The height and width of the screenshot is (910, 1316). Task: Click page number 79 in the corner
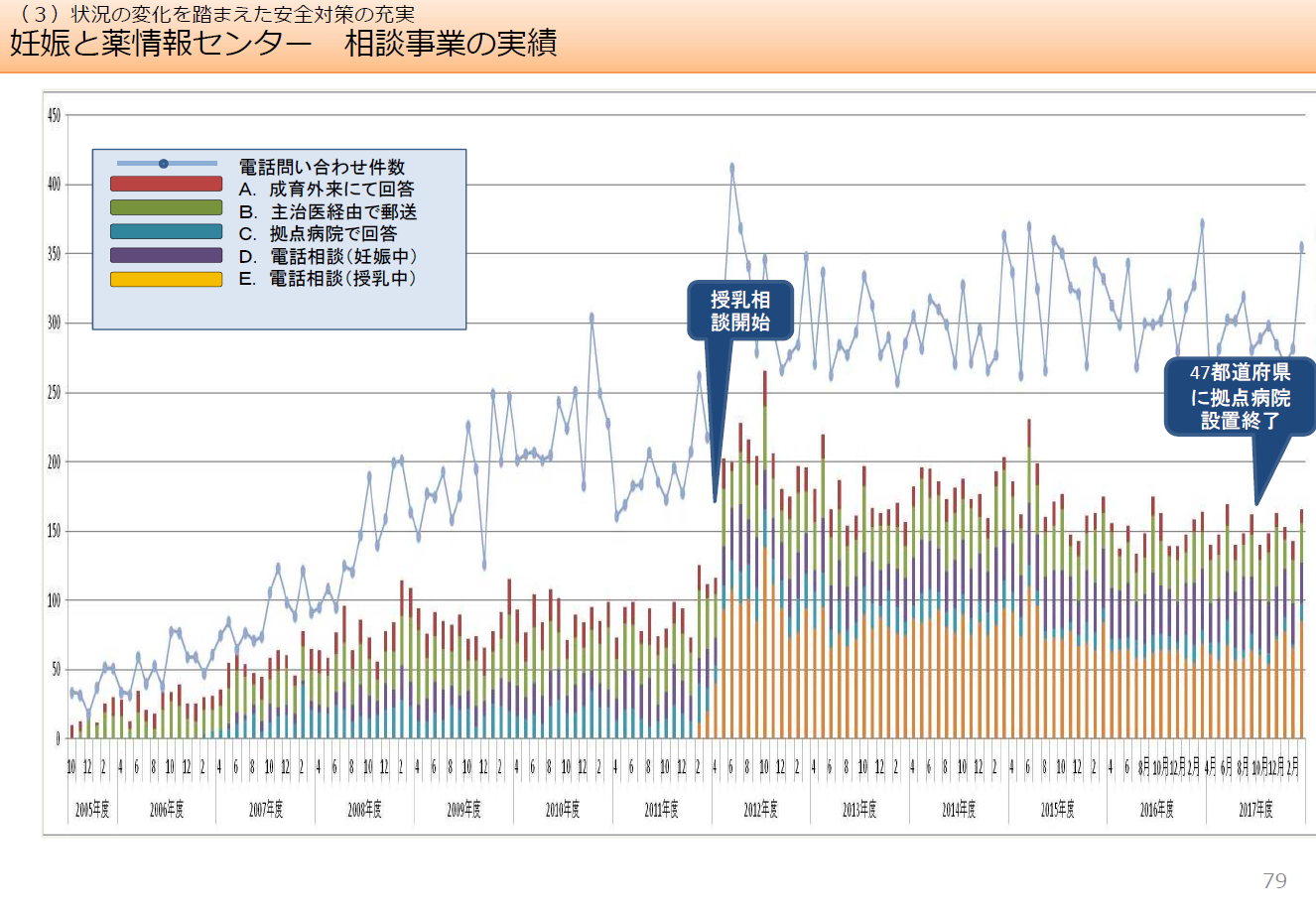[1274, 880]
